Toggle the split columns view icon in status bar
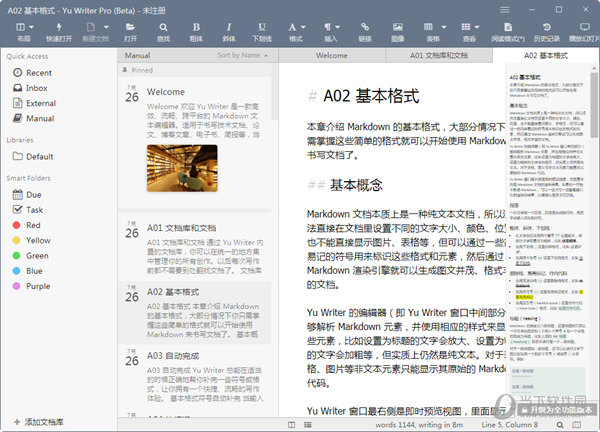This screenshot has width=600, height=432. tap(292, 425)
